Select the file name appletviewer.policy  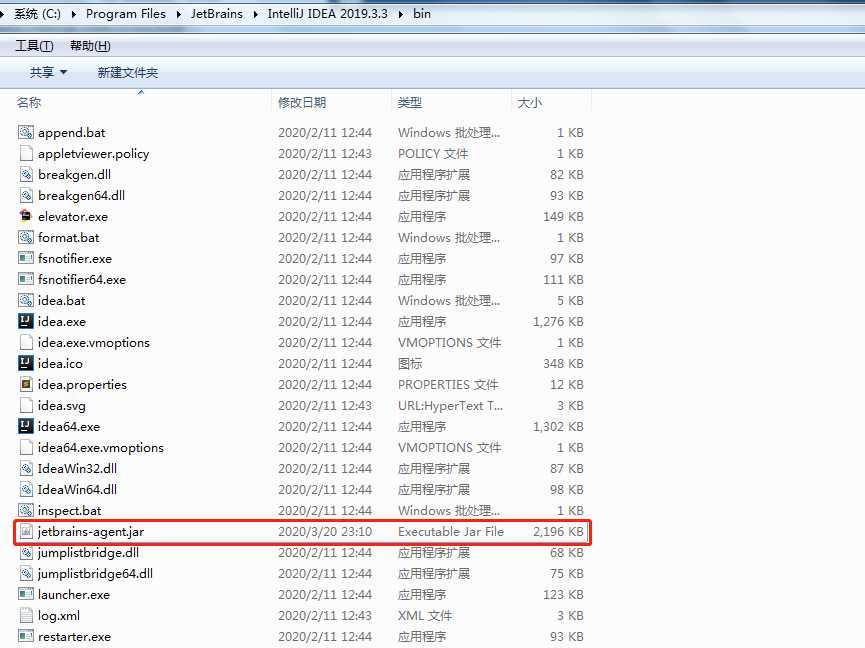[x=93, y=154]
